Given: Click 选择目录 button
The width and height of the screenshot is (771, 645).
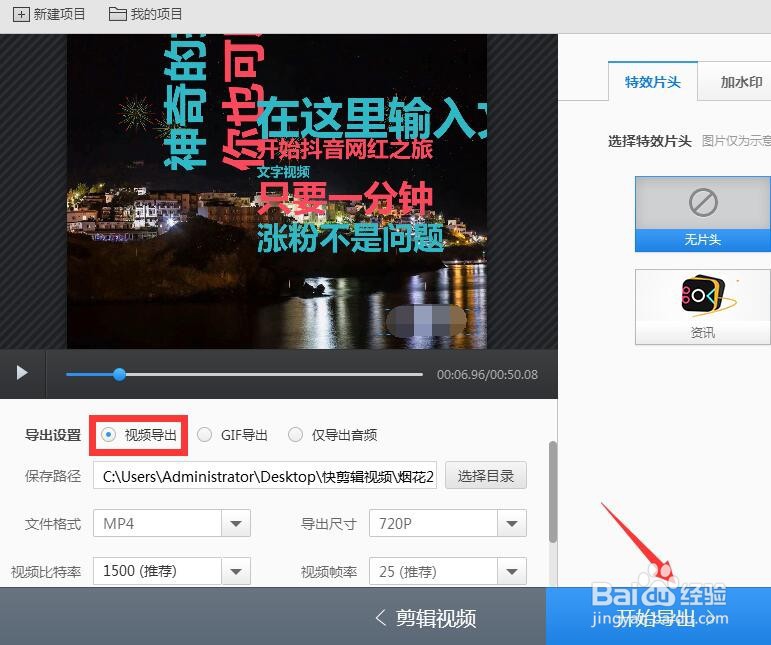Looking at the screenshot, I should [x=486, y=475].
